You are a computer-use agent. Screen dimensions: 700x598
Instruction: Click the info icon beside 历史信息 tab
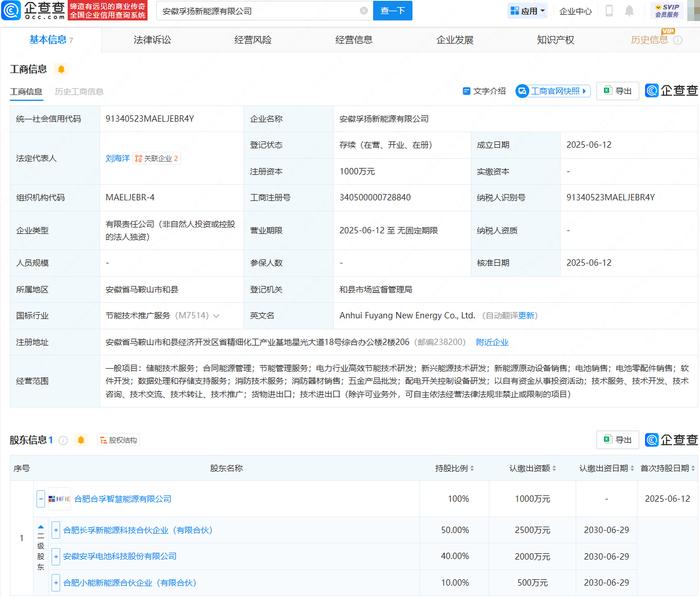[x=678, y=40]
